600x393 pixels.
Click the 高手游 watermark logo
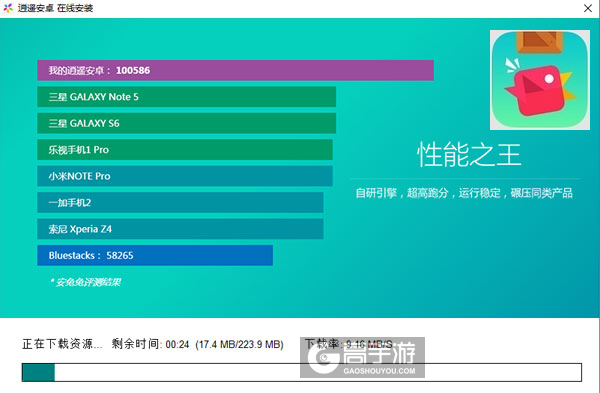[x=362, y=357]
